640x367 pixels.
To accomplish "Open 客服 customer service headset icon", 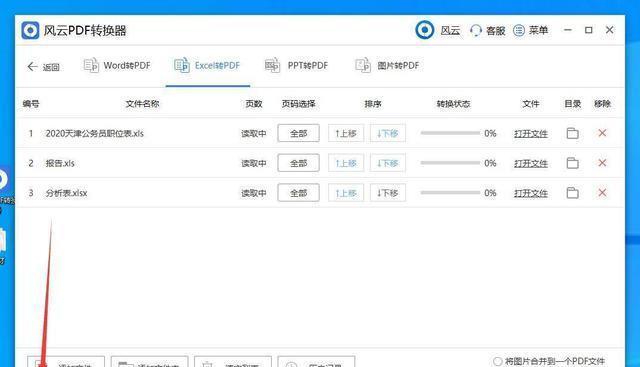I will pyautogui.click(x=476, y=30).
